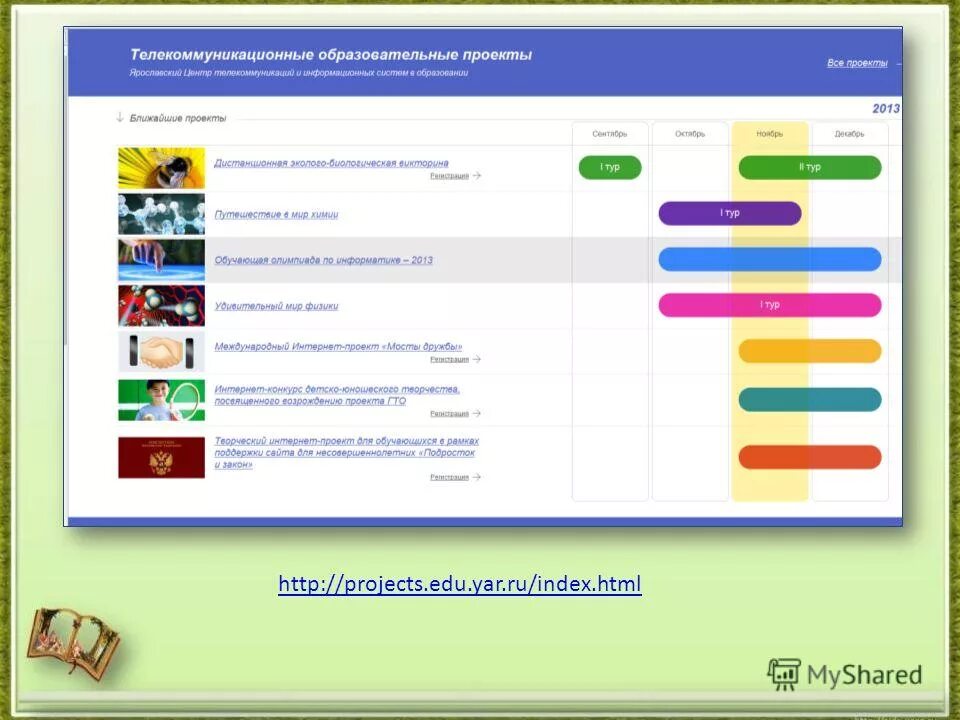Click the 'Телекоммуникационные образовательные проекты' title
Image resolution: width=960 pixels, height=720 pixels.
point(331,54)
